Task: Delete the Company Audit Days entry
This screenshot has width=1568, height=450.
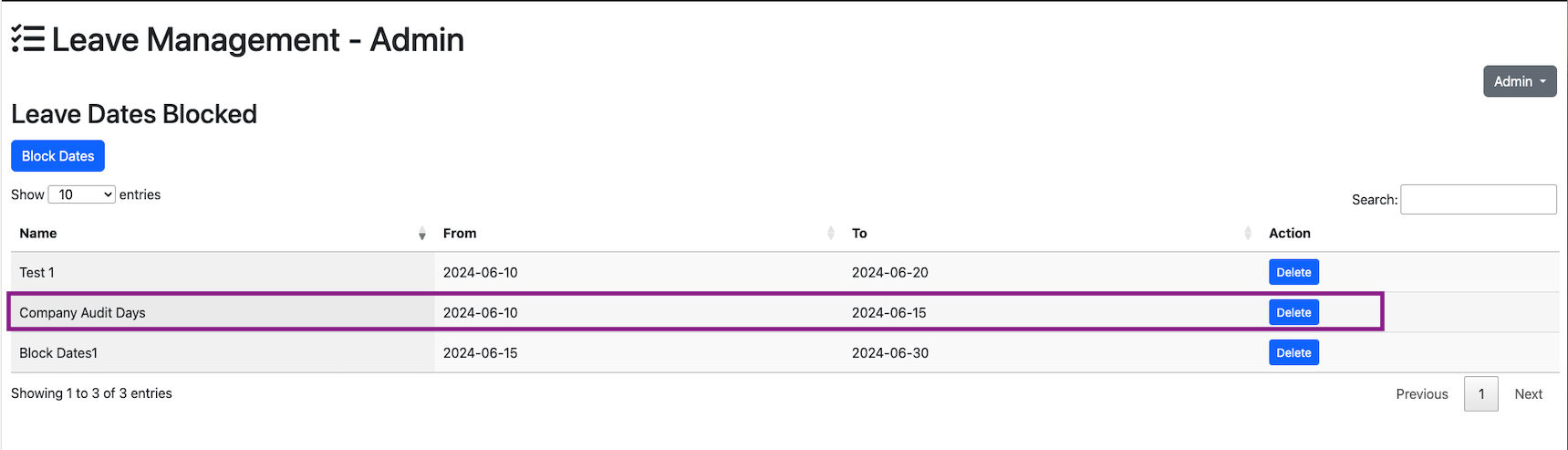Action: [1293, 312]
